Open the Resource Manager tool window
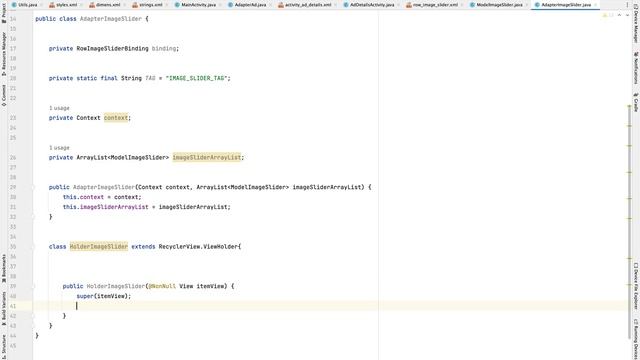 point(4,53)
